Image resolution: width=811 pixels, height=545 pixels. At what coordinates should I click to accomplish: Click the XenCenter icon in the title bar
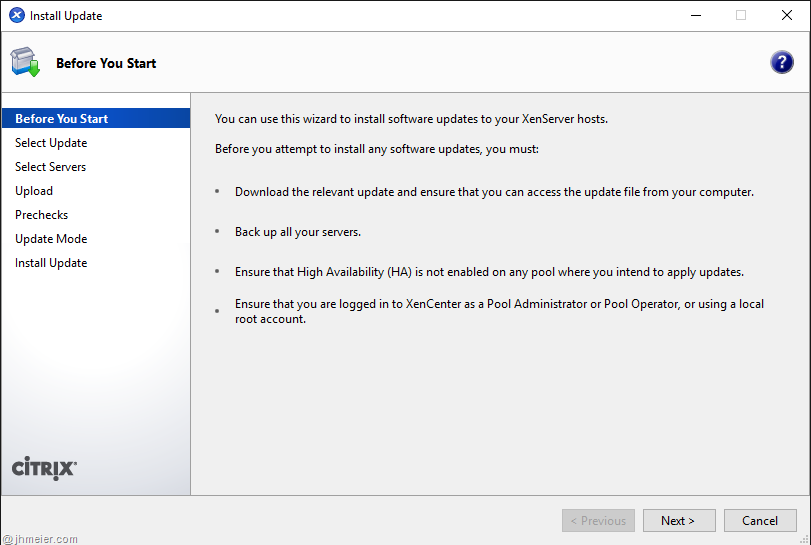(16, 16)
